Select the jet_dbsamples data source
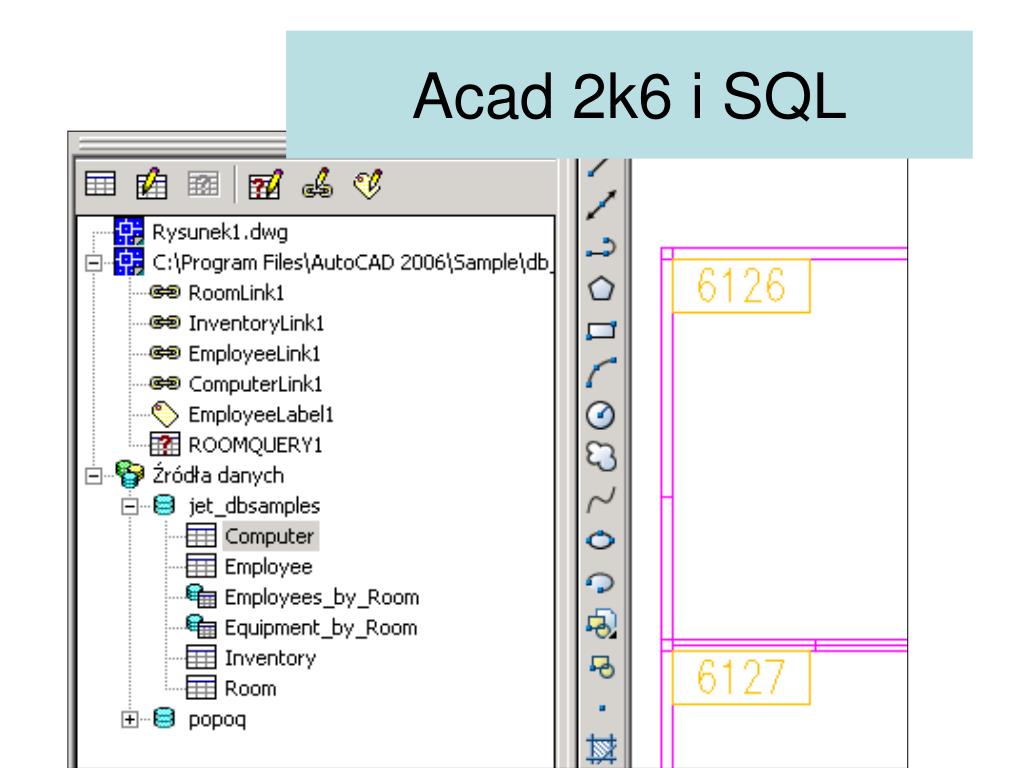Screen dimensions: 1024x768 (x=254, y=506)
